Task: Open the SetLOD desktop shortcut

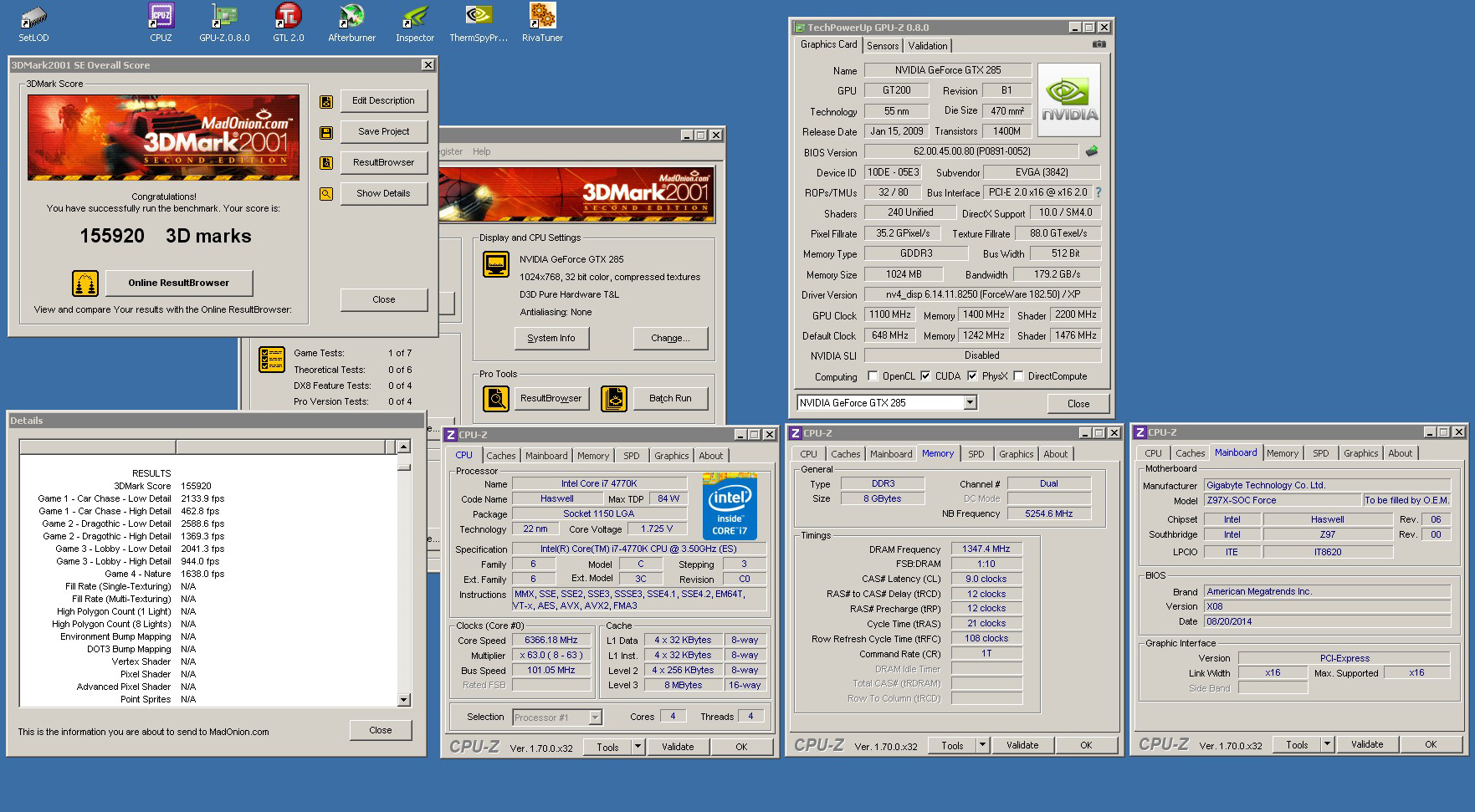Action: (x=33, y=22)
